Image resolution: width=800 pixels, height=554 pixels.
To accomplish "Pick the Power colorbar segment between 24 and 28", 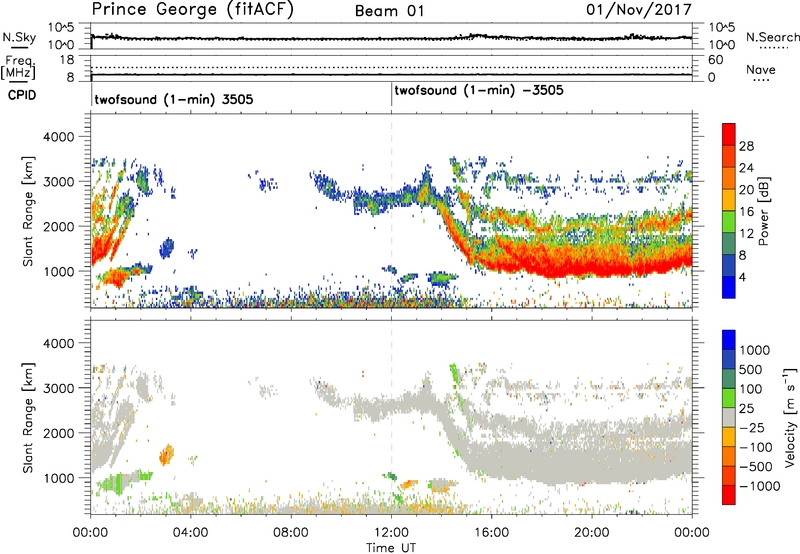I will 729,156.
